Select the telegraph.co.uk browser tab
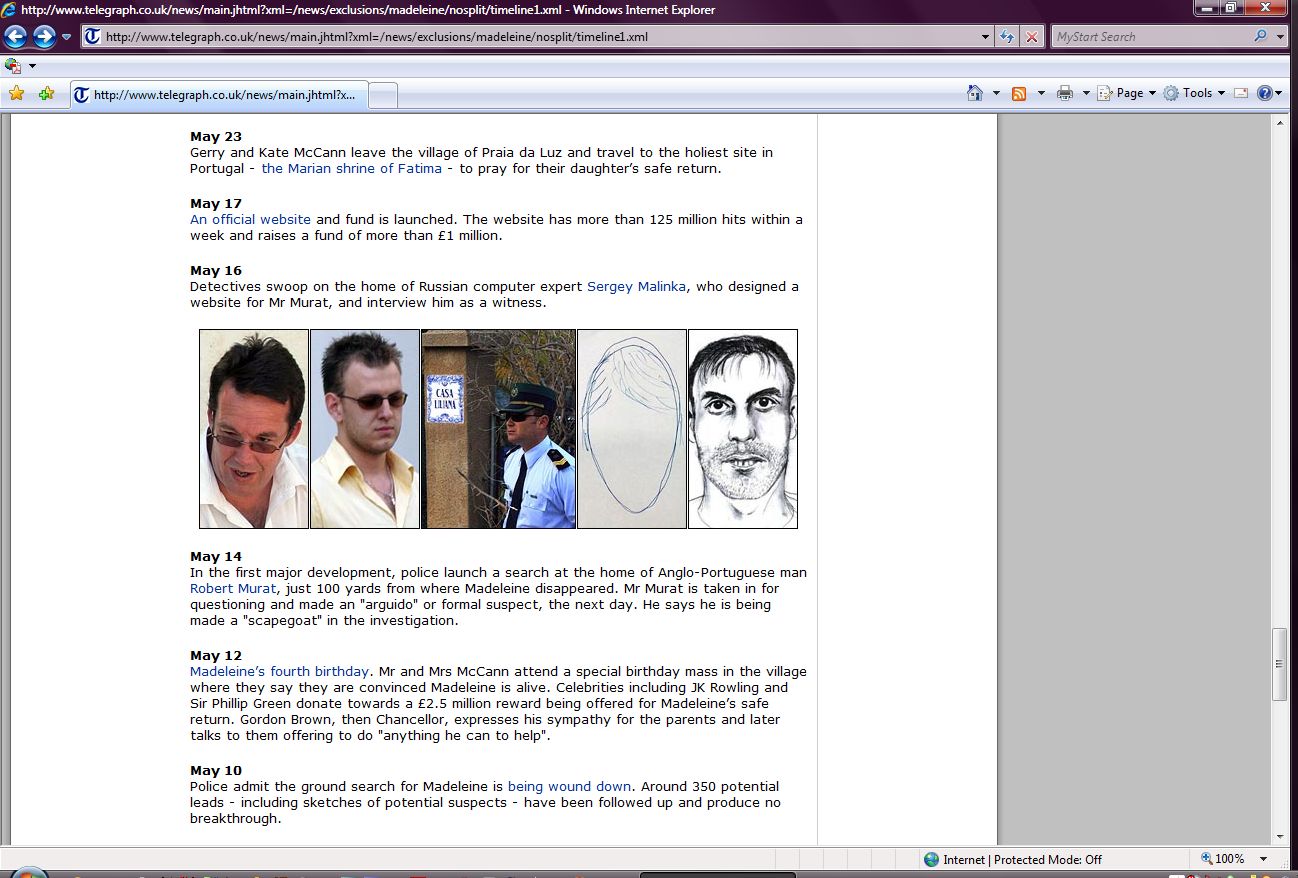Viewport: 1298px width, 878px height. [x=218, y=95]
